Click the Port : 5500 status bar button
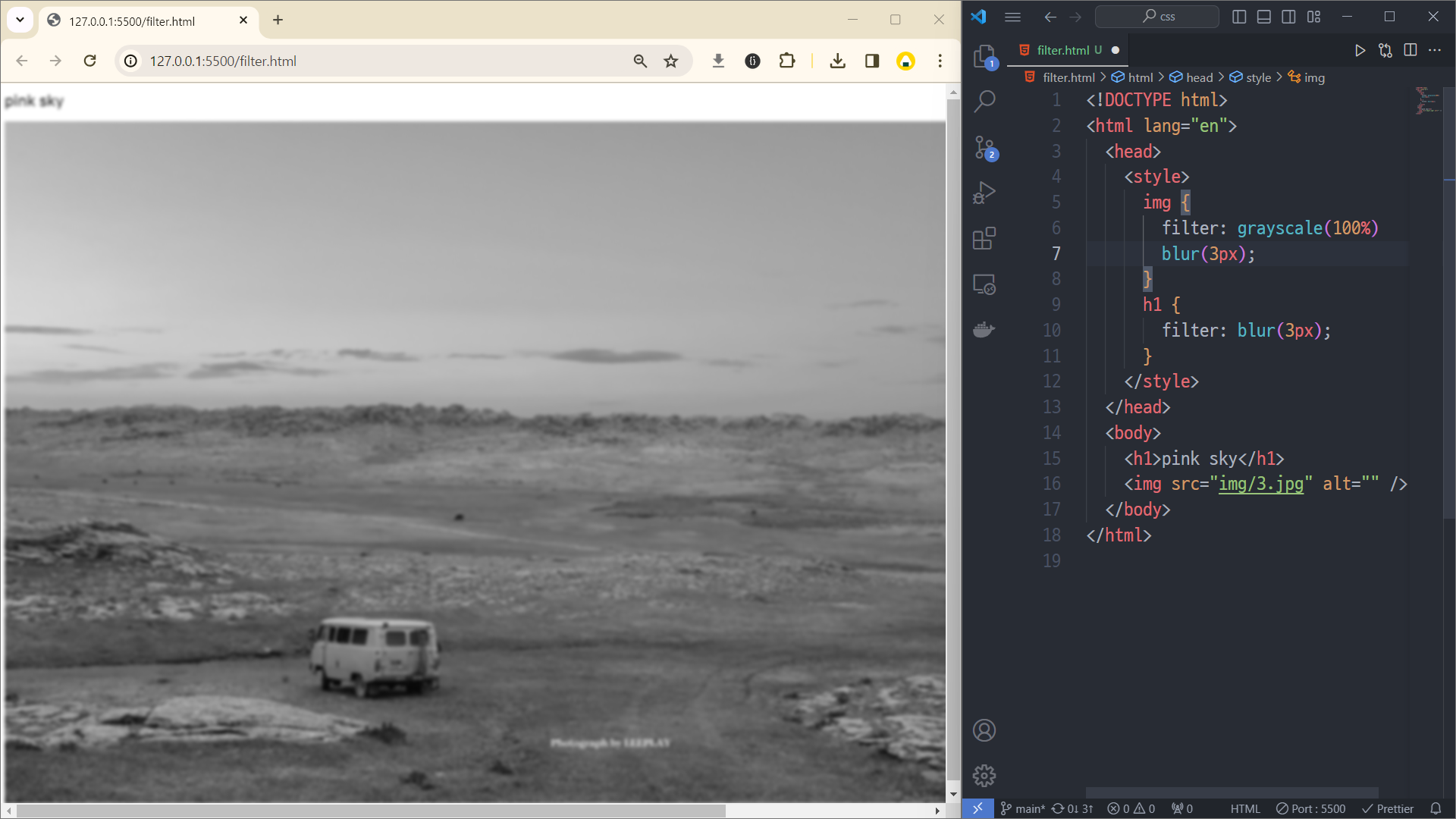 click(x=1311, y=808)
